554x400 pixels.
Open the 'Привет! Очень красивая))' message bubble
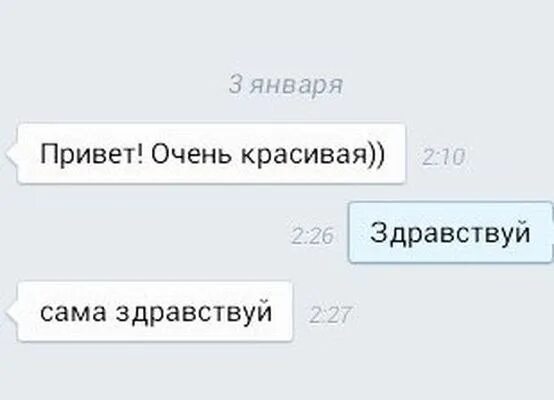tap(211, 153)
